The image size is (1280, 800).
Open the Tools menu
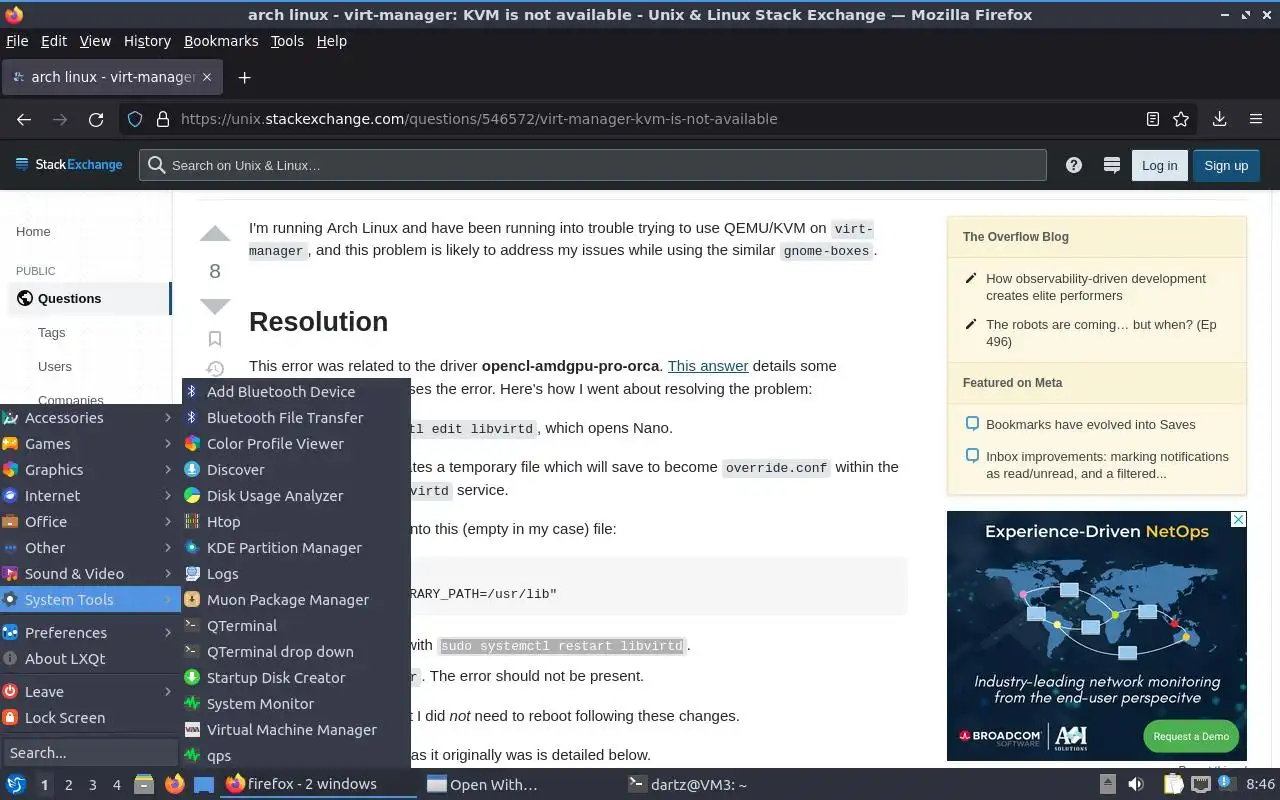[x=287, y=41]
